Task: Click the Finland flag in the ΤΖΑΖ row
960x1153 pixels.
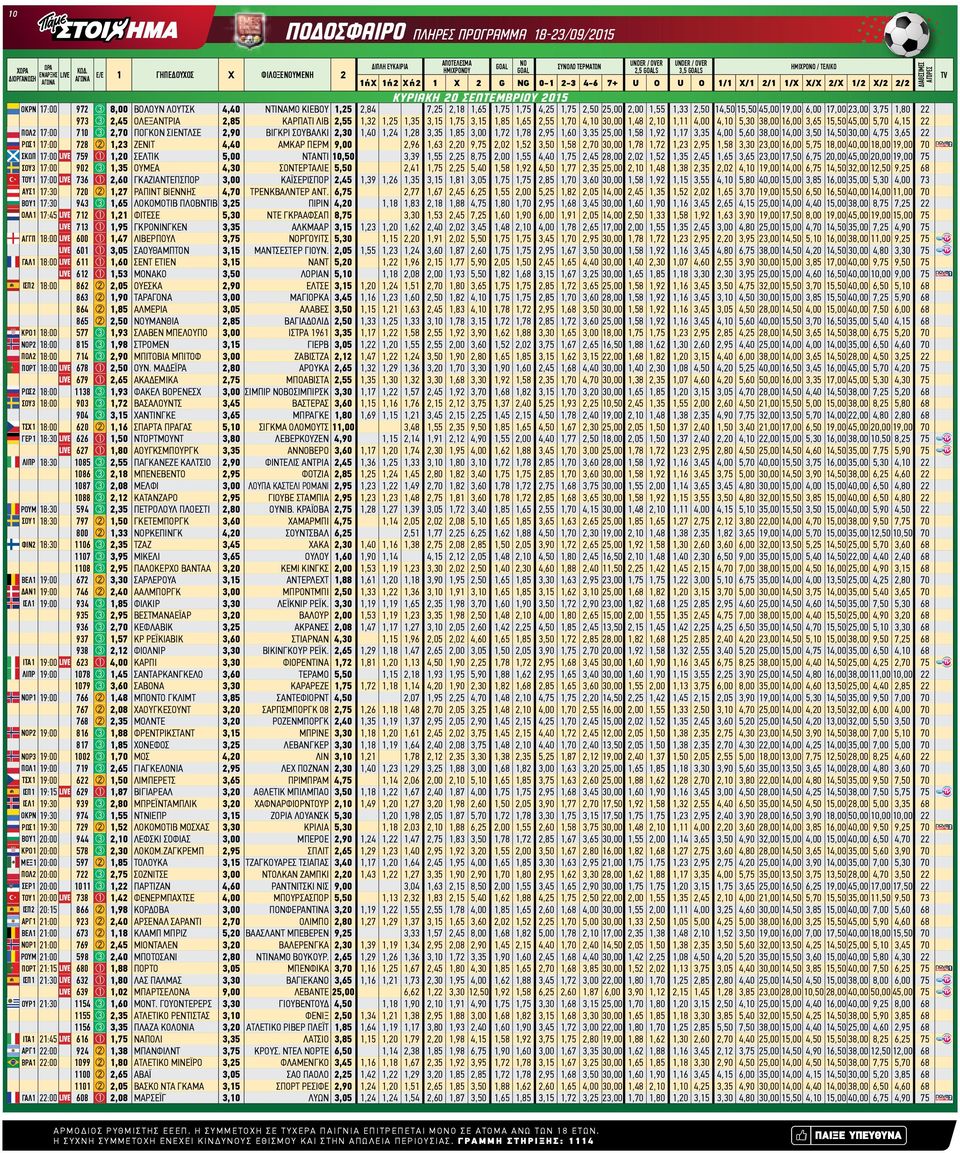Action: click(x=12, y=545)
